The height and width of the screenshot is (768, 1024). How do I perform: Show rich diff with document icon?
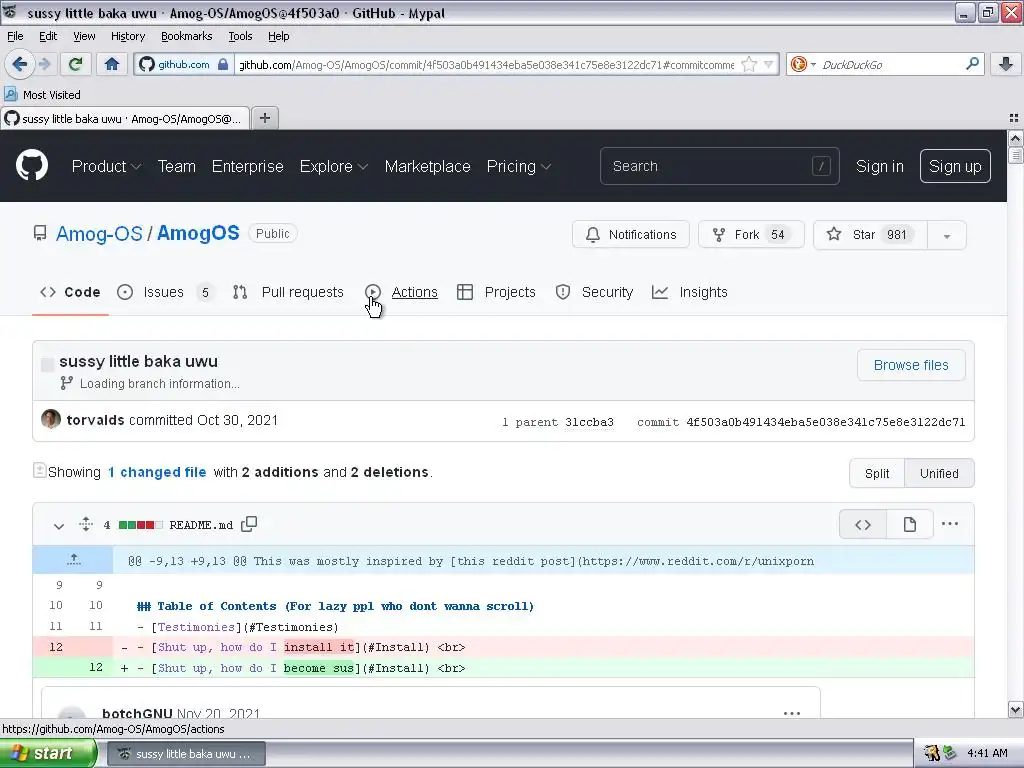pyautogui.click(x=910, y=524)
